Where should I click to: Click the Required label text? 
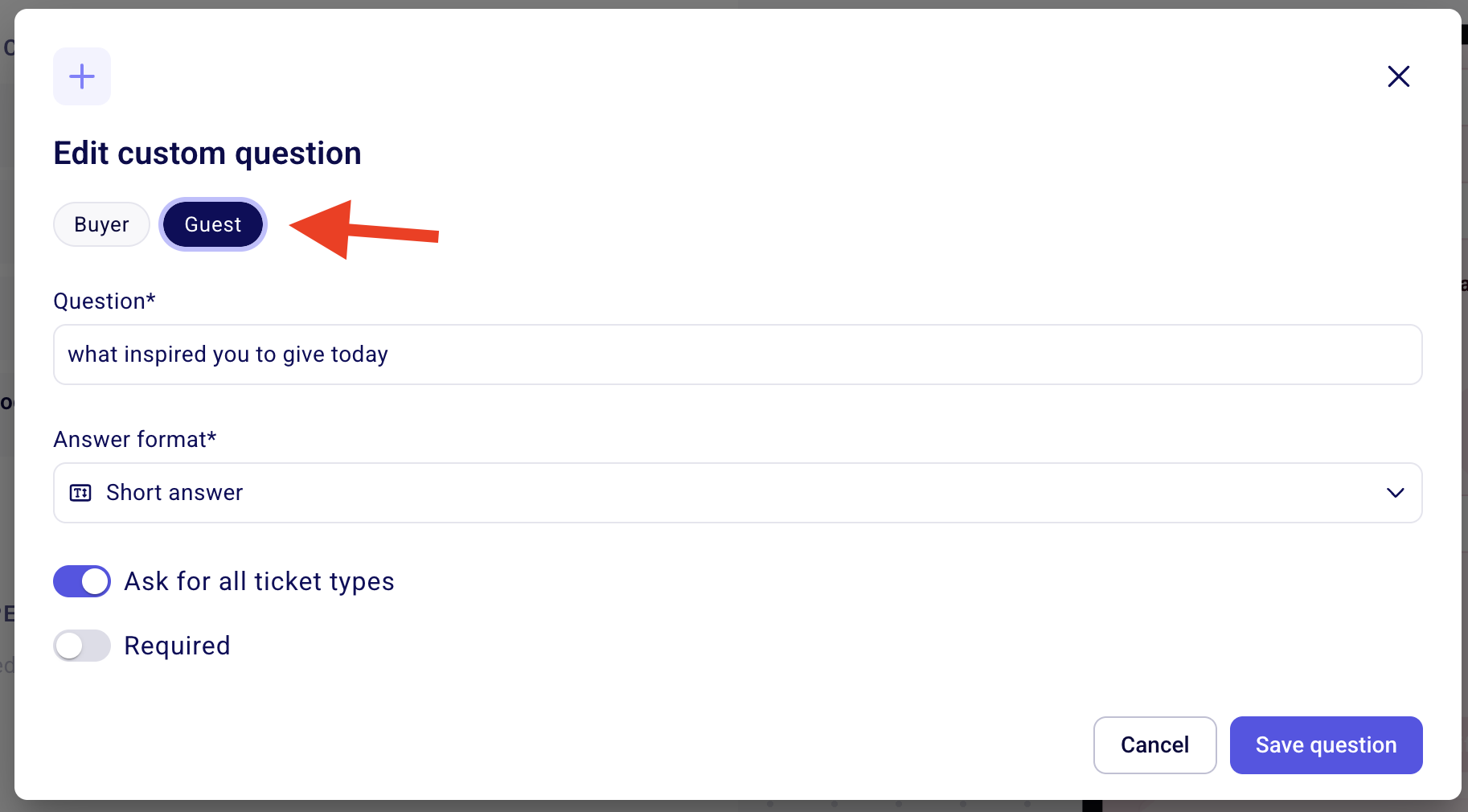(x=178, y=646)
